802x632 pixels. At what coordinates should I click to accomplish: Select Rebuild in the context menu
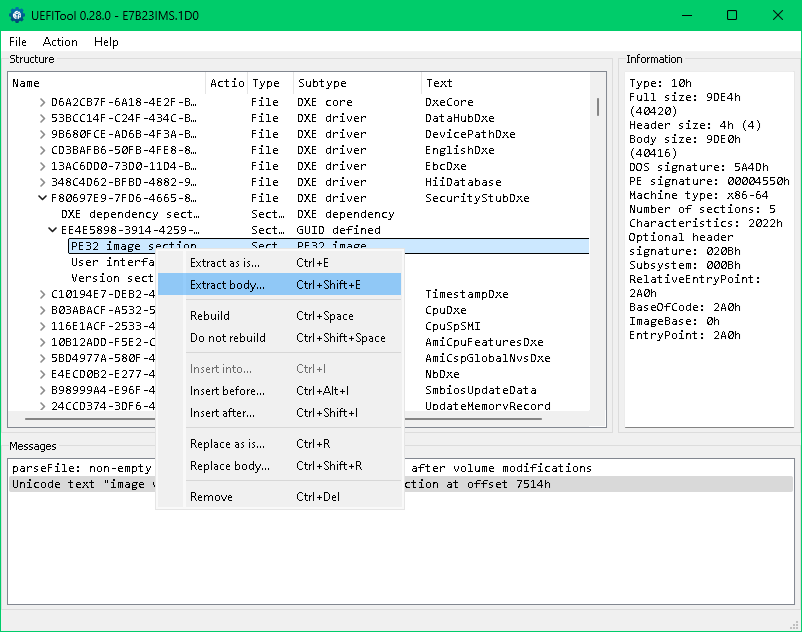[x=279, y=316]
